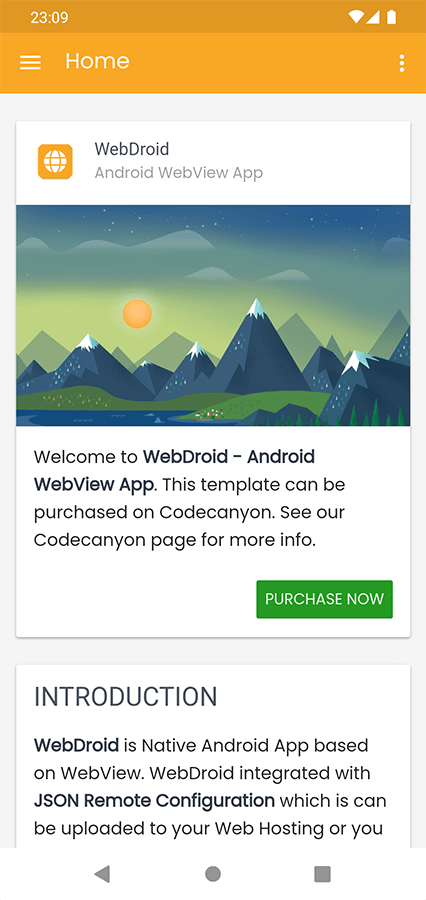Click the PURCHASE NOW button
The width and height of the screenshot is (426, 900).
coord(324,599)
